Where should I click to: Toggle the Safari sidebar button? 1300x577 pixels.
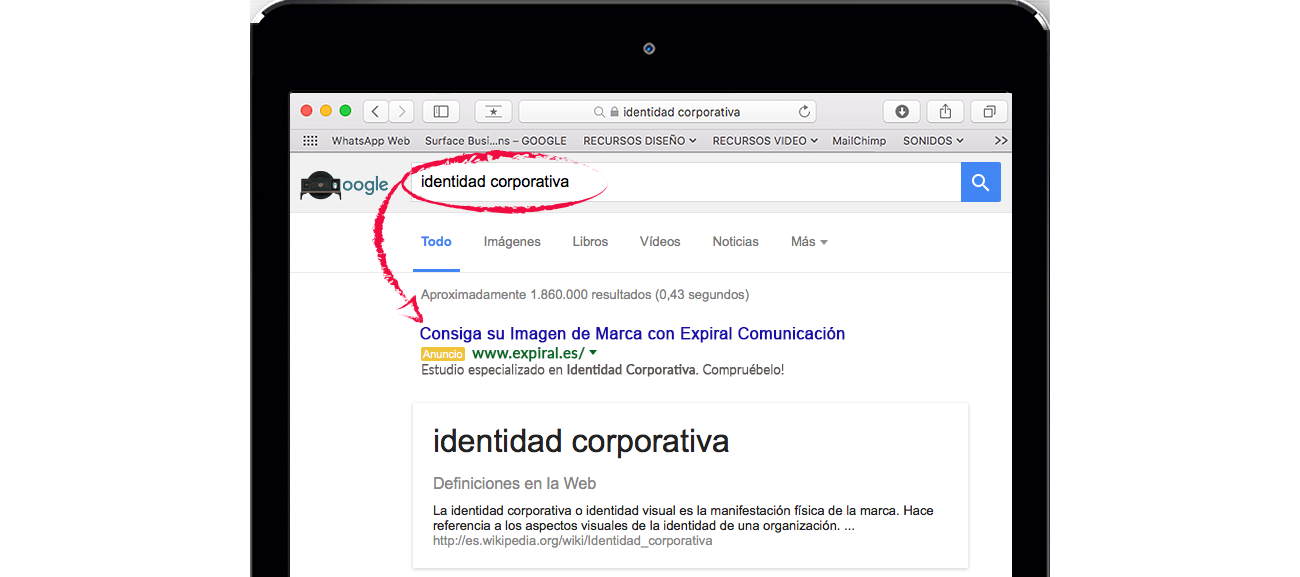[x=441, y=111]
